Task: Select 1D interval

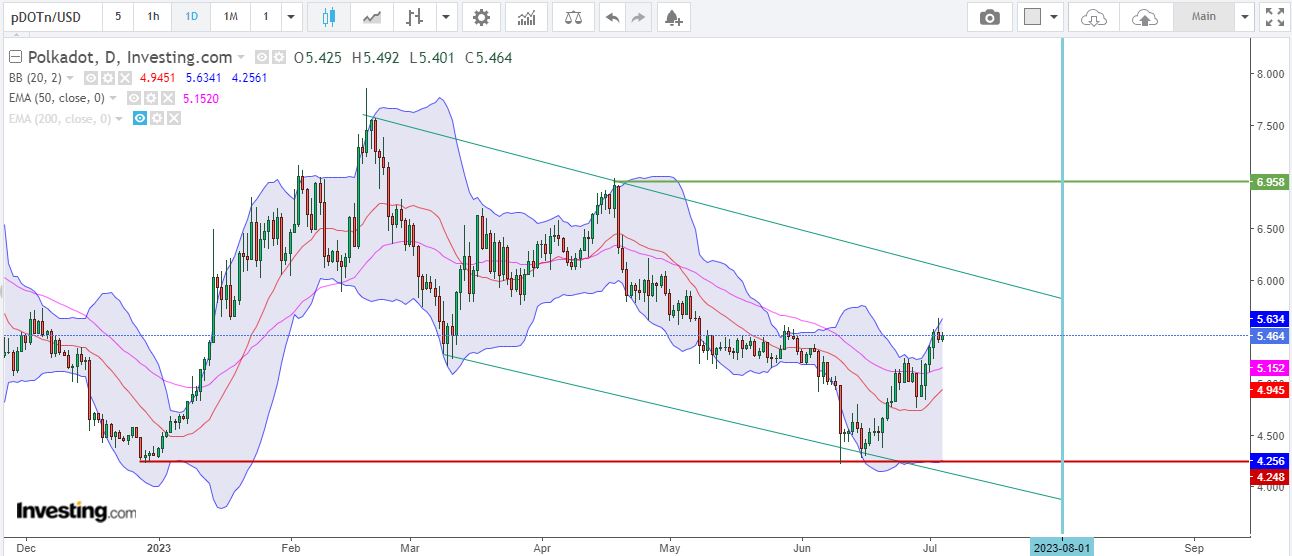Action: (x=191, y=17)
